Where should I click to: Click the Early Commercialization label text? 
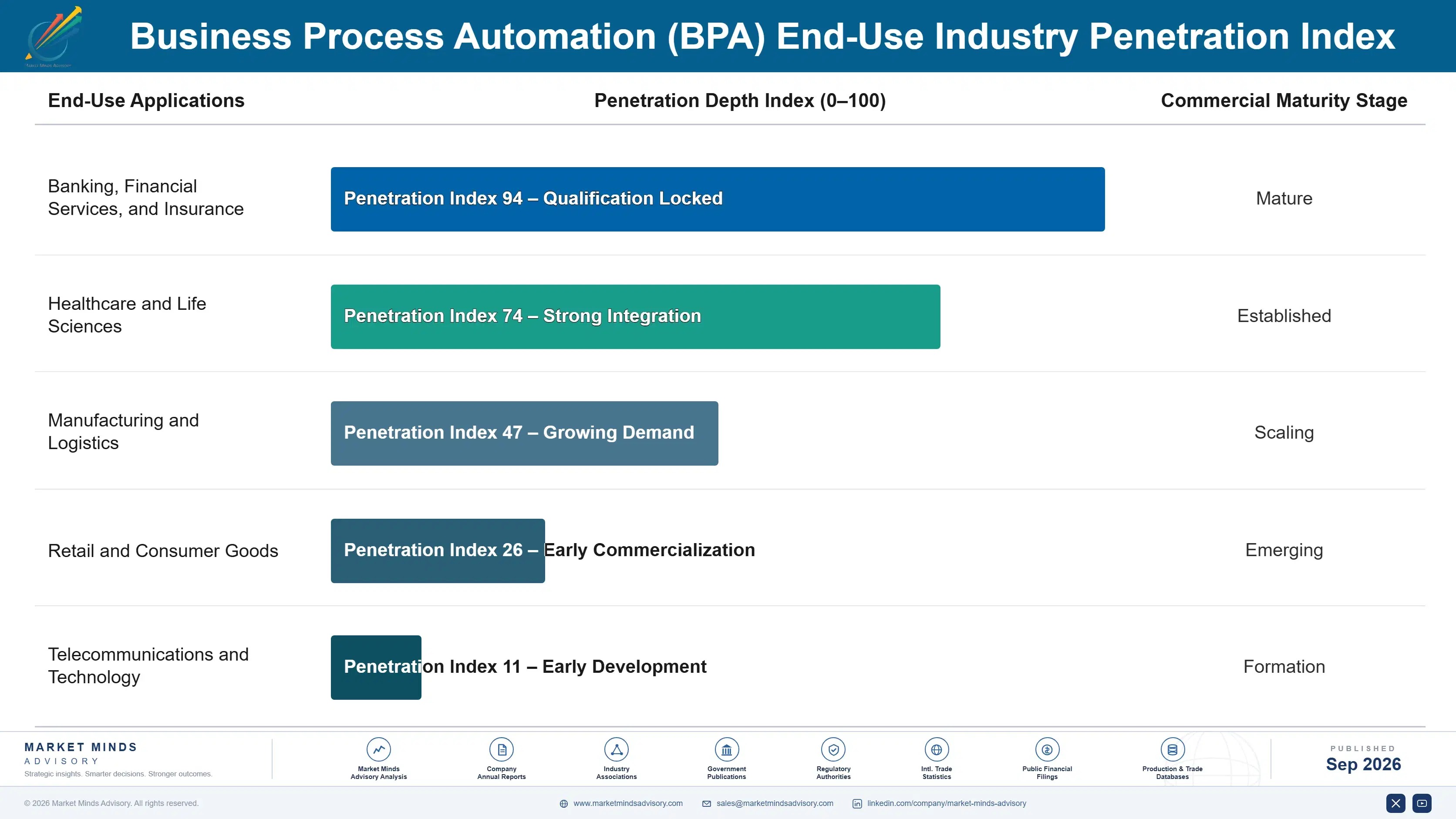point(649,550)
